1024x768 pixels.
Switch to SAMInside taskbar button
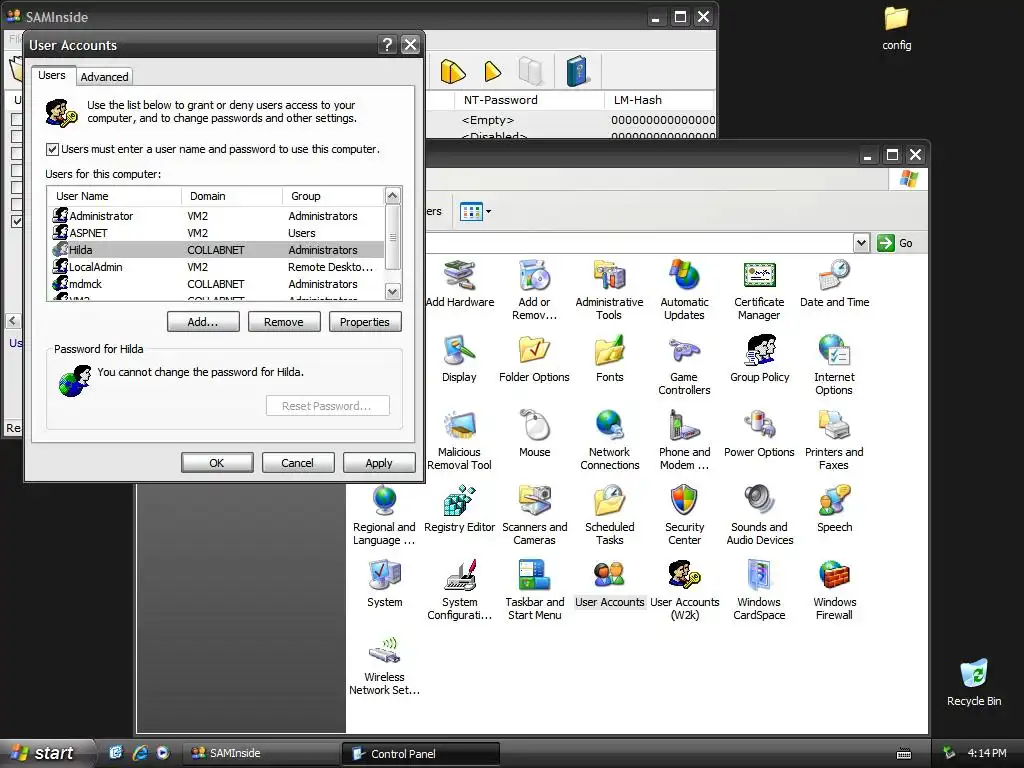click(259, 753)
